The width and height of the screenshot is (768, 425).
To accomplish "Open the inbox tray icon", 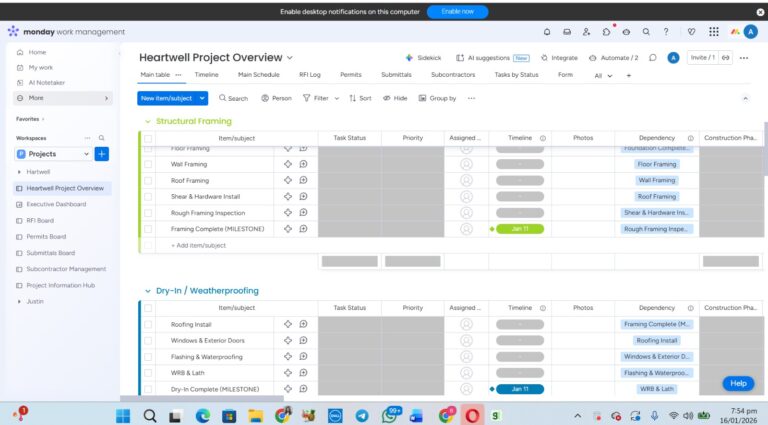I will 566,32.
